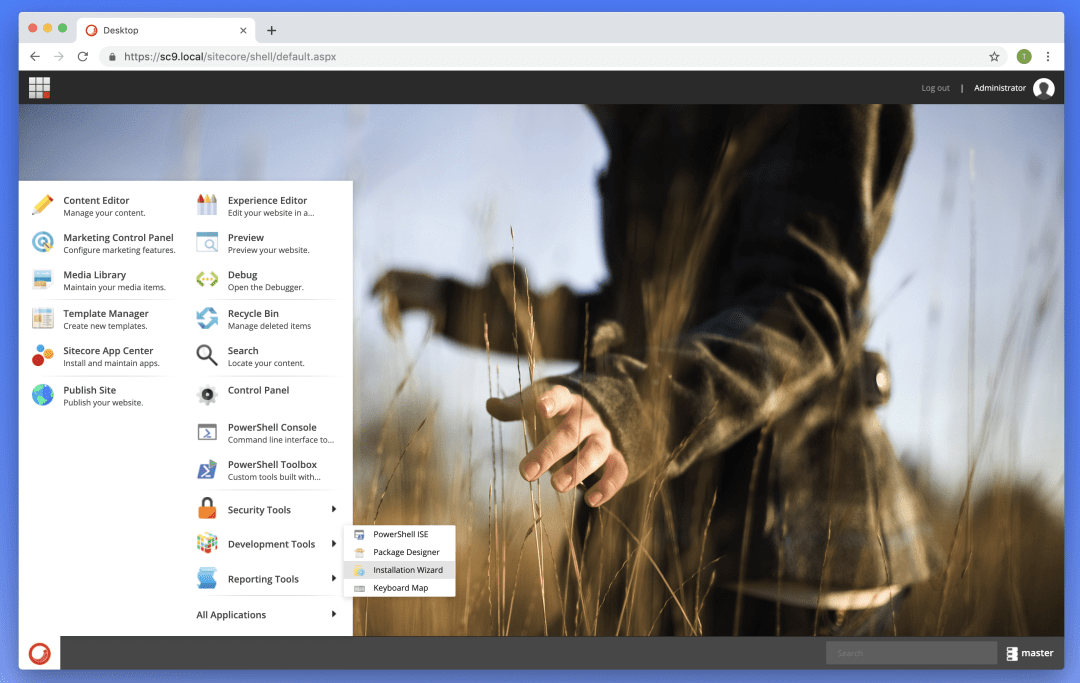Choose Package Designer in Development Tools

[406, 552]
